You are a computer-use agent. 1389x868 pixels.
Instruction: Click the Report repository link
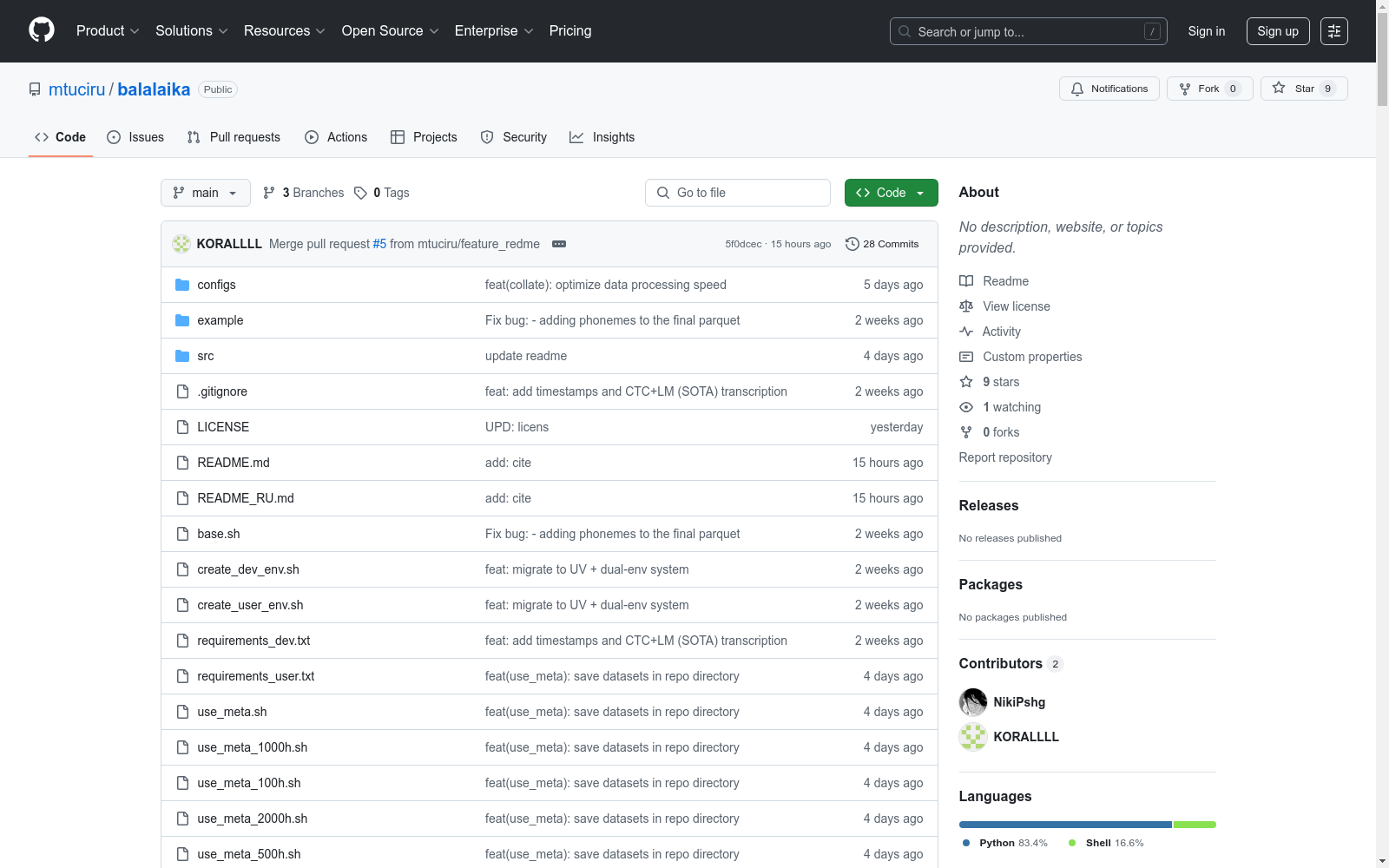(x=1005, y=457)
